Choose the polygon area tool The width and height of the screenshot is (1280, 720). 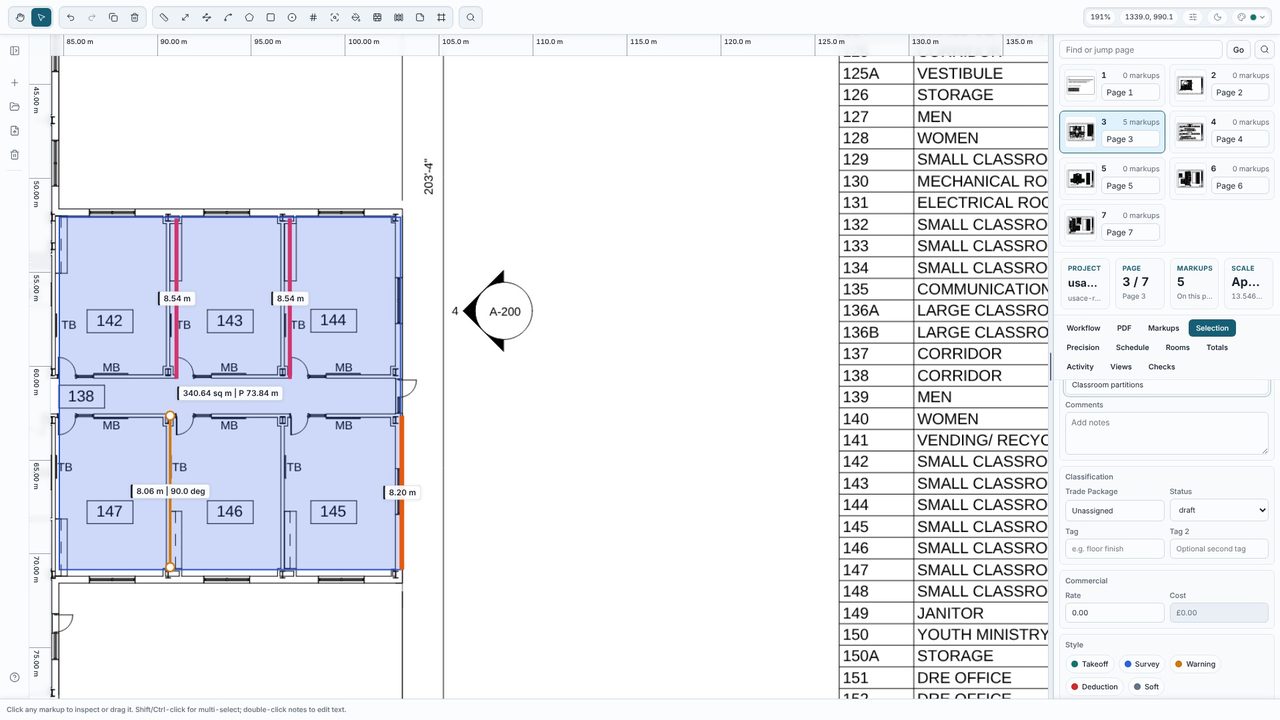click(x=249, y=17)
